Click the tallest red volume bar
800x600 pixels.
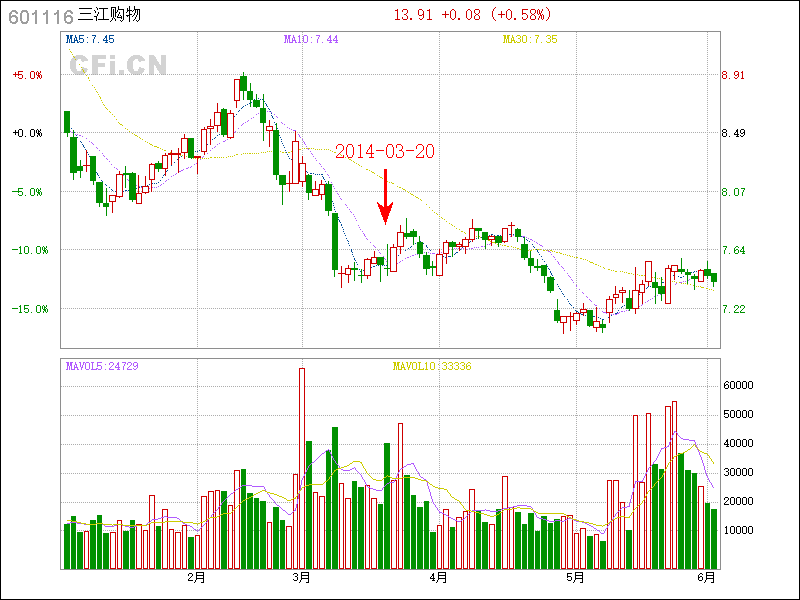(x=302, y=468)
